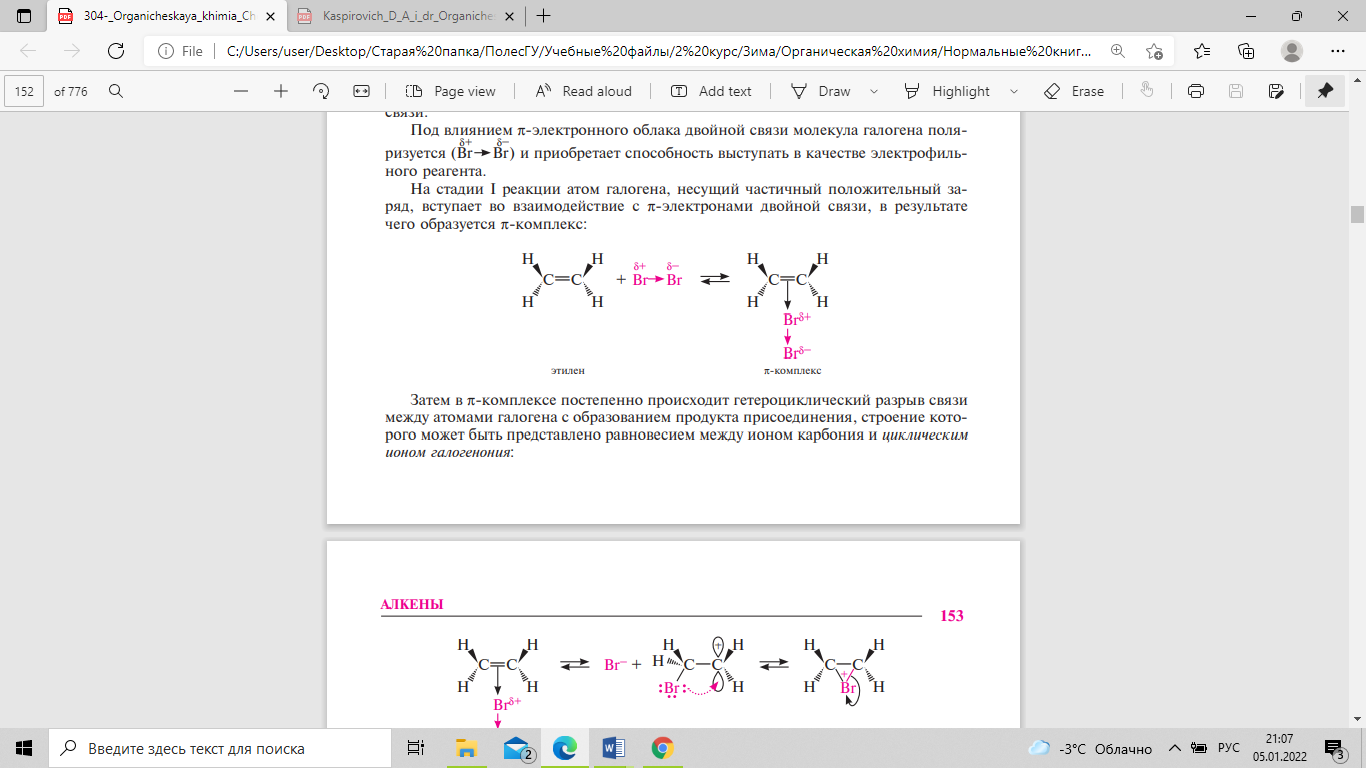Reload the current page

116,51
